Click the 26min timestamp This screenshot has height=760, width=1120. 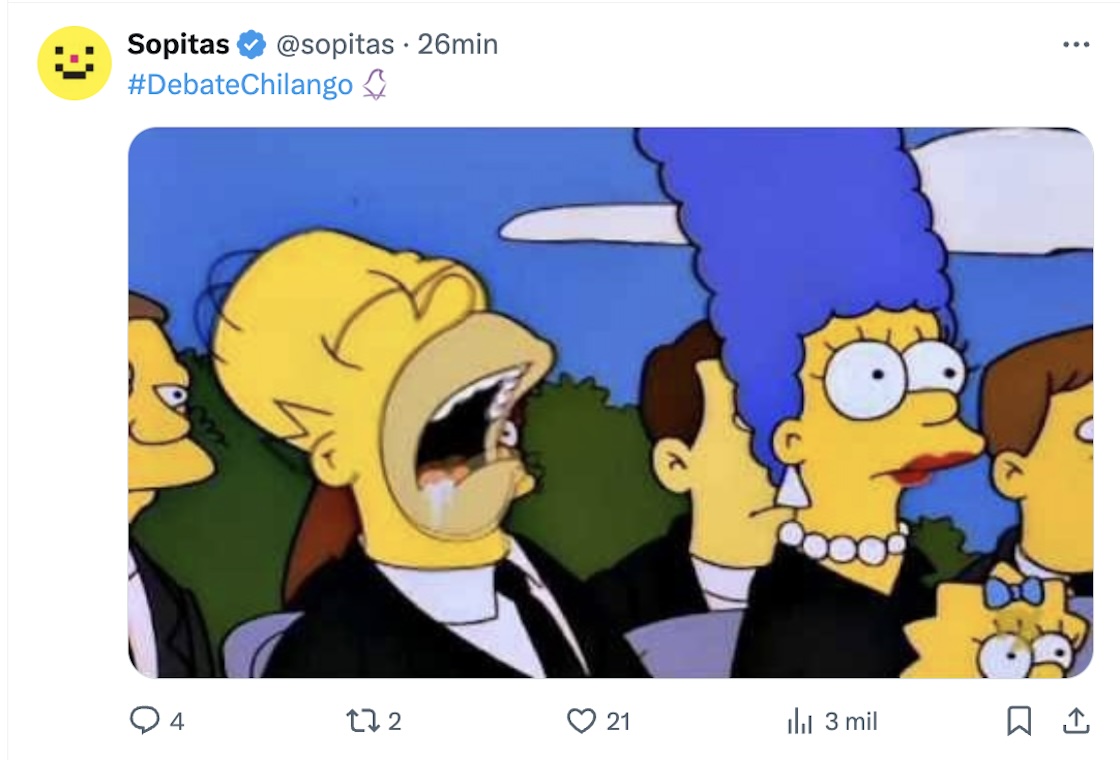coord(458,44)
